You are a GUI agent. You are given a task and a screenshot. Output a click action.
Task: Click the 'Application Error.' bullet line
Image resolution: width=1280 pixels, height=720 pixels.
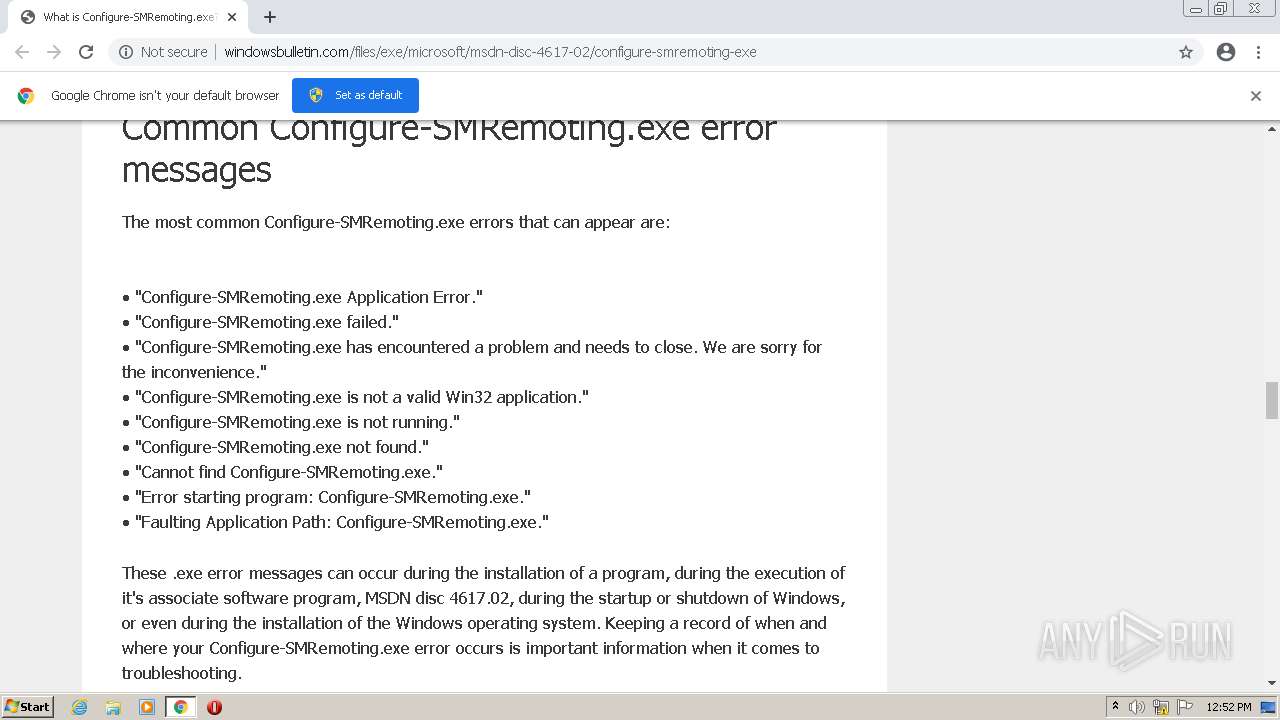coord(302,297)
